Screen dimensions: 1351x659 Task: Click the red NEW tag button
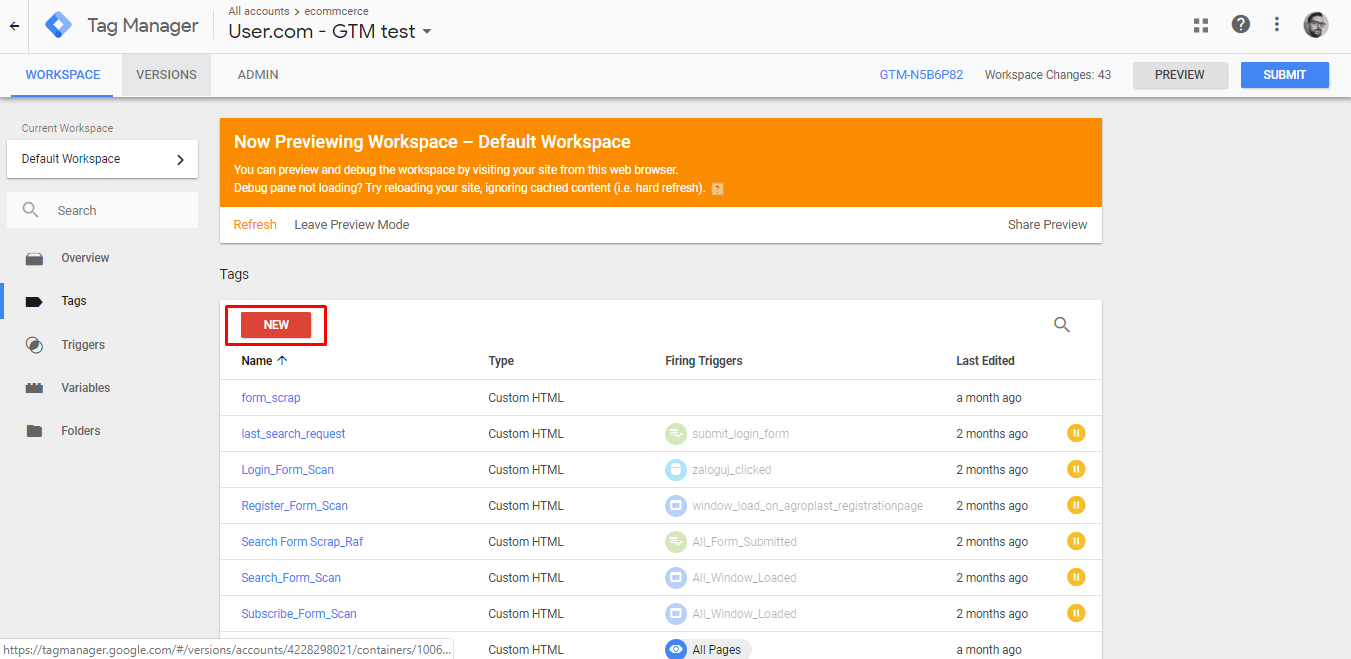click(x=276, y=325)
